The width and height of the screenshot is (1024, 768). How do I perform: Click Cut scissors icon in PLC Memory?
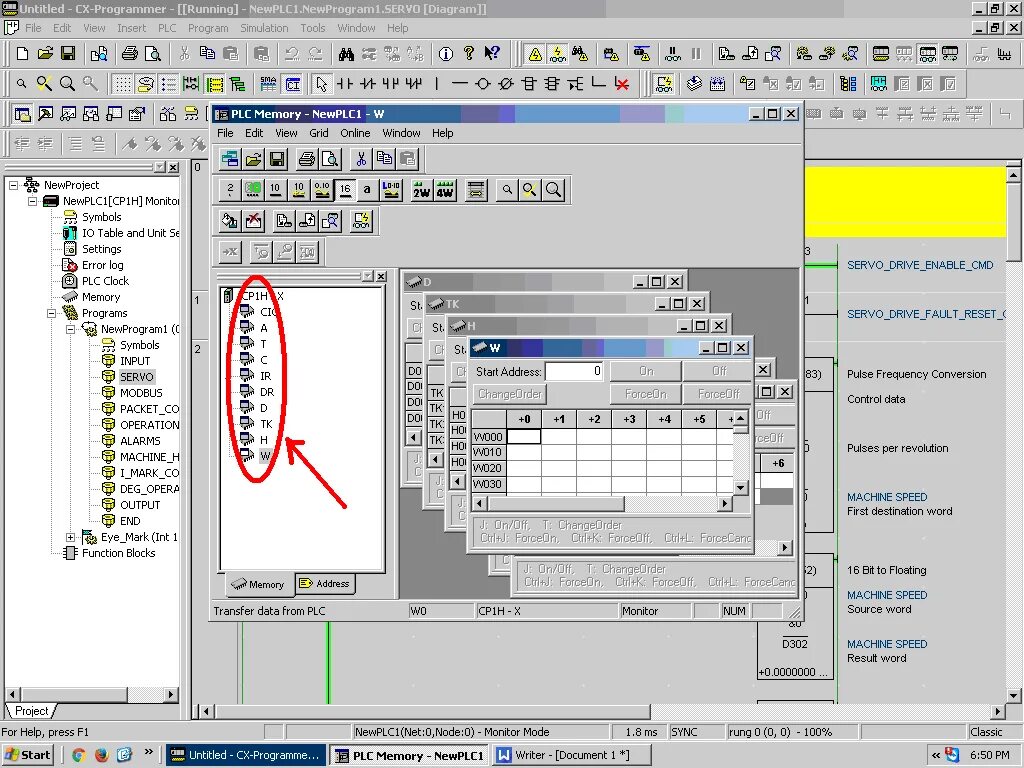click(x=361, y=159)
